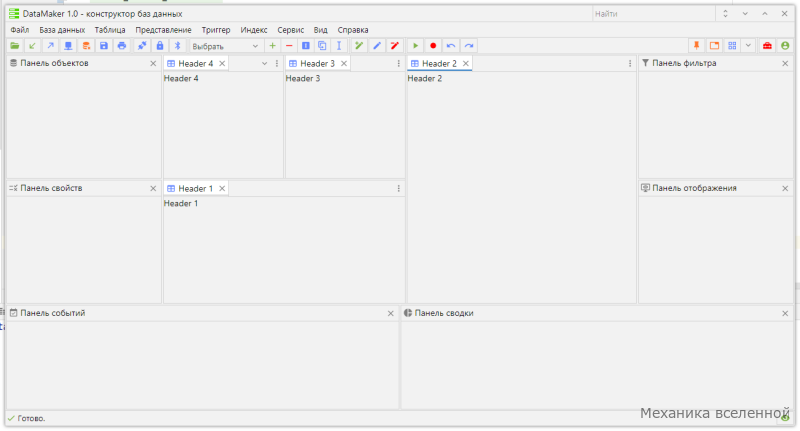
Task: Open the Таблица menu
Action: point(110,30)
